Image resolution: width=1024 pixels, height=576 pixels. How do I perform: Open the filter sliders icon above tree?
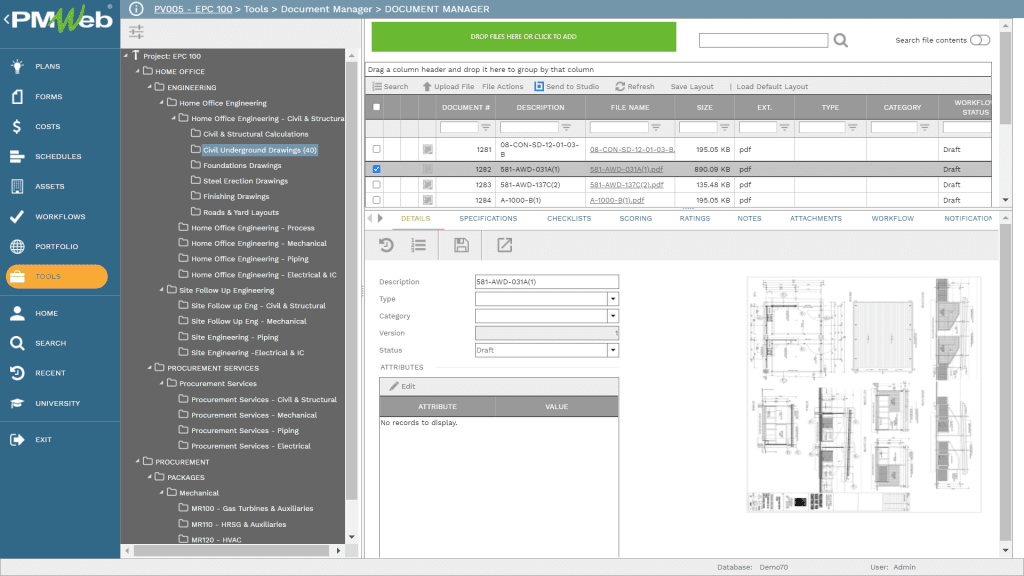[136, 31]
